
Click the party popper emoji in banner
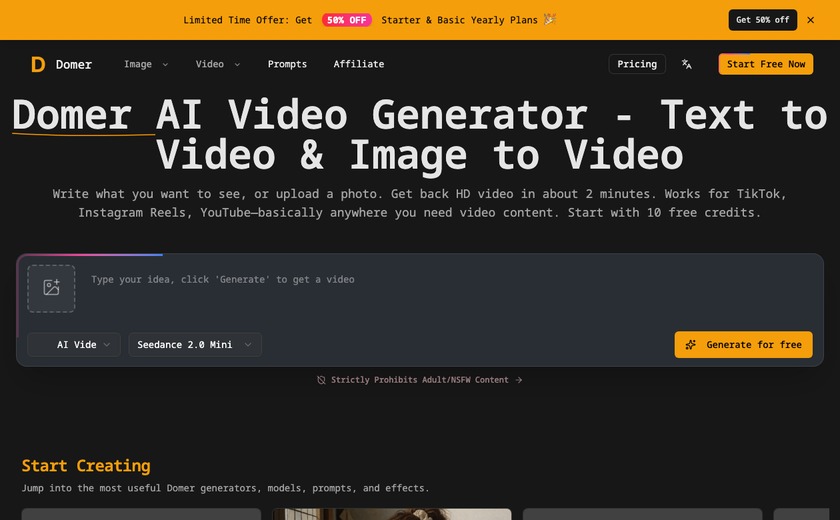pos(550,19)
